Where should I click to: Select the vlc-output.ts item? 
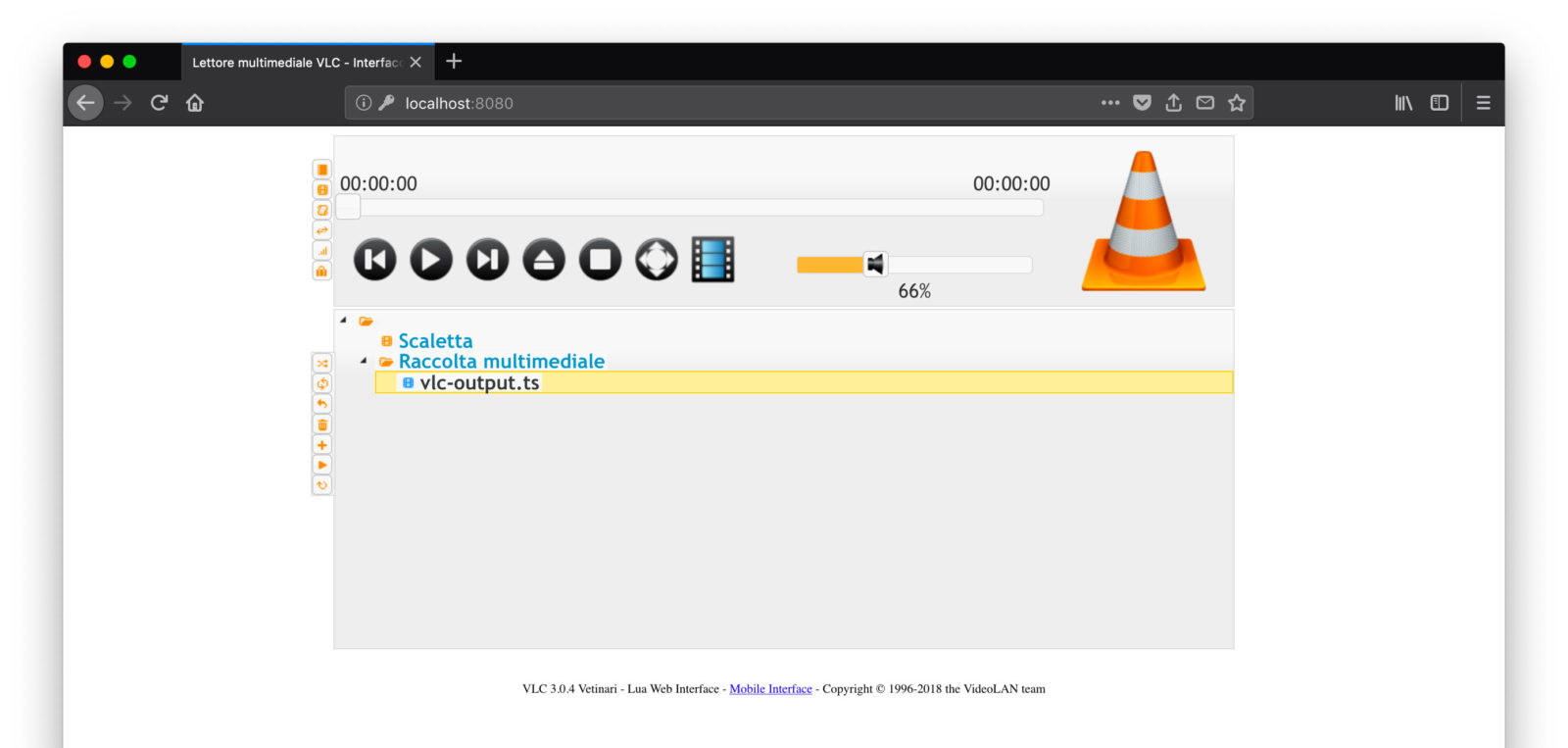tap(804, 382)
